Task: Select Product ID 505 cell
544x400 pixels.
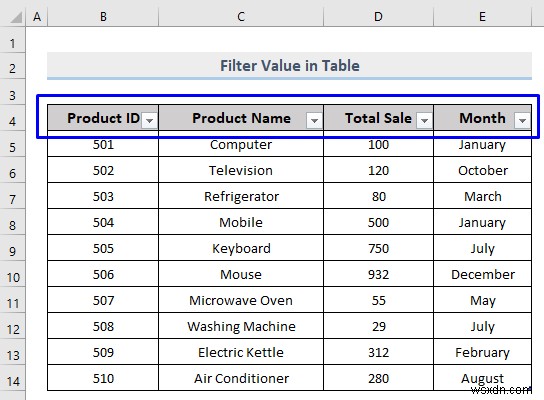Action: (x=103, y=248)
